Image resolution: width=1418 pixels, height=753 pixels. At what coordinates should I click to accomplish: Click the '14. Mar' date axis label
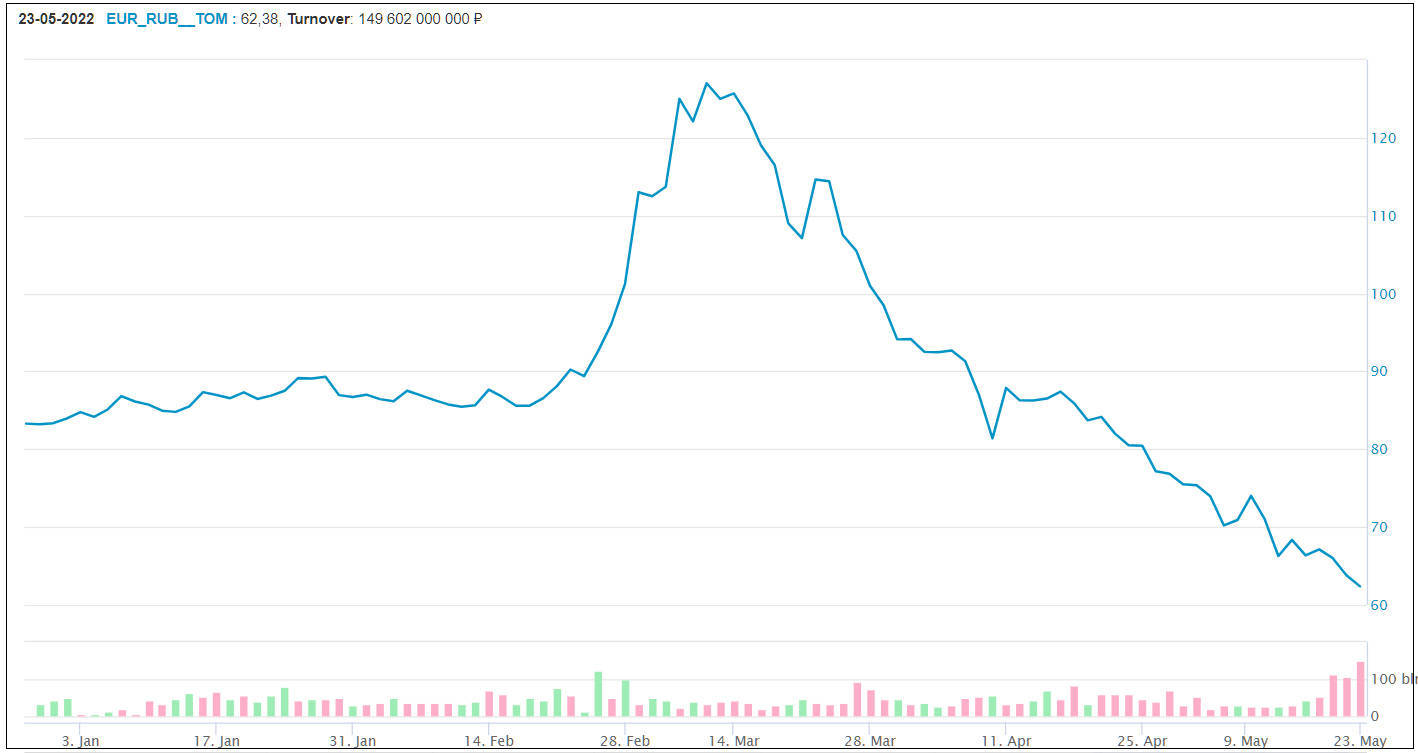tap(733, 741)
